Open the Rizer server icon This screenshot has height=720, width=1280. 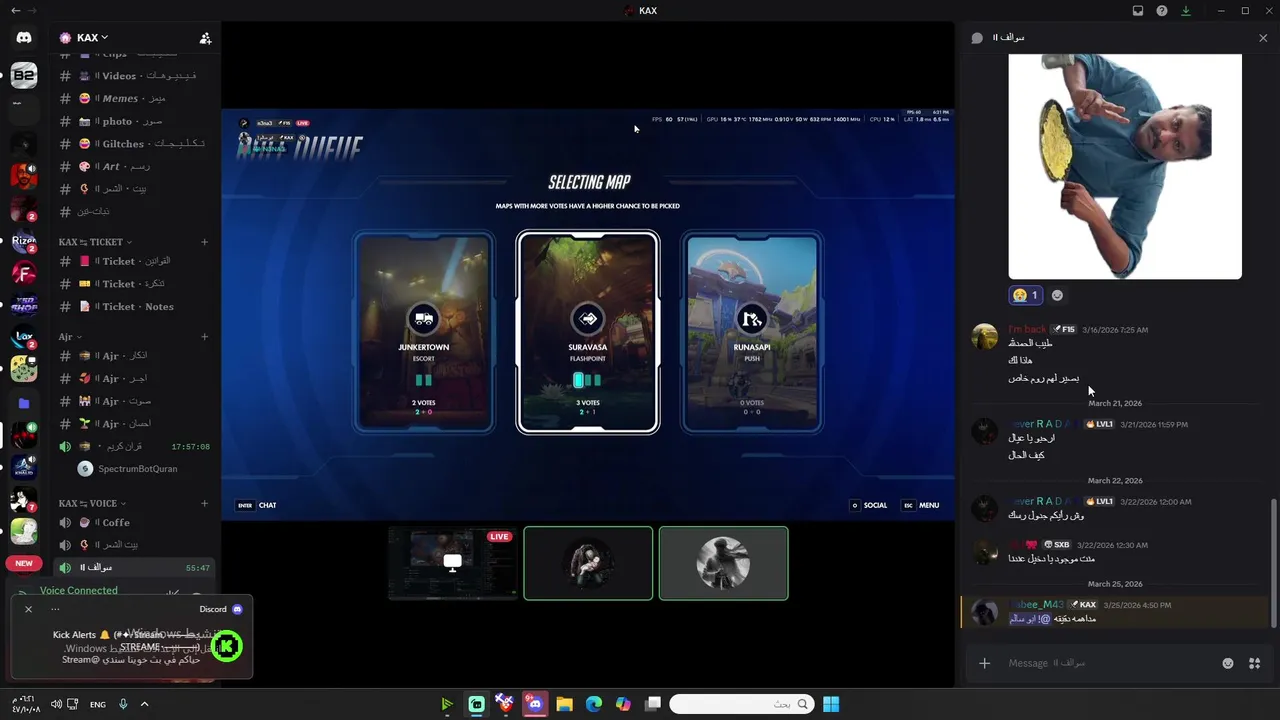tap(24, 240)
